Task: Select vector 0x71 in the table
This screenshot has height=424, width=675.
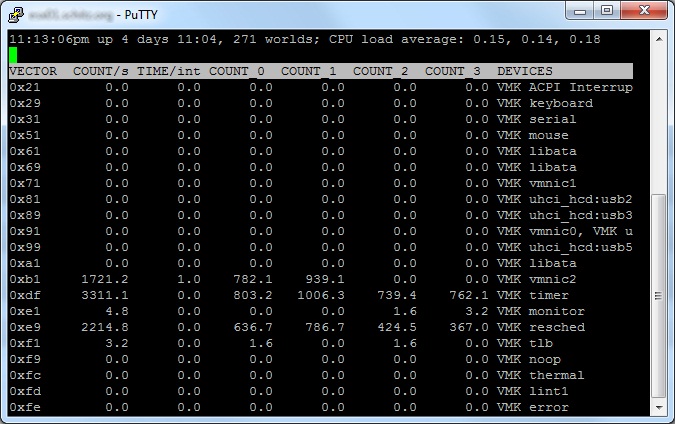Action: click(25, 183)
